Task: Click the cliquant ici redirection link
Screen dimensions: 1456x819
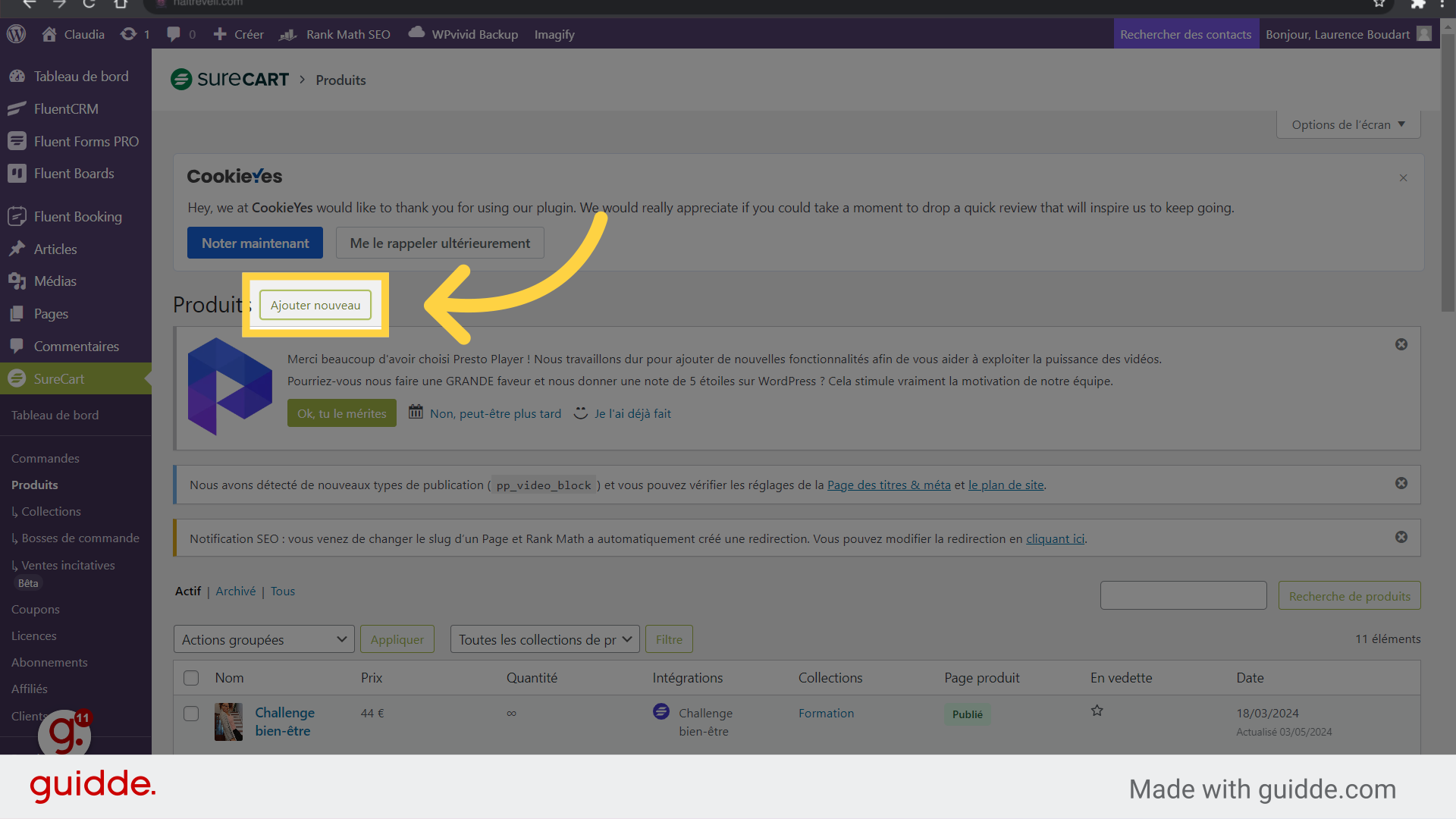Action: [1055, 538]
